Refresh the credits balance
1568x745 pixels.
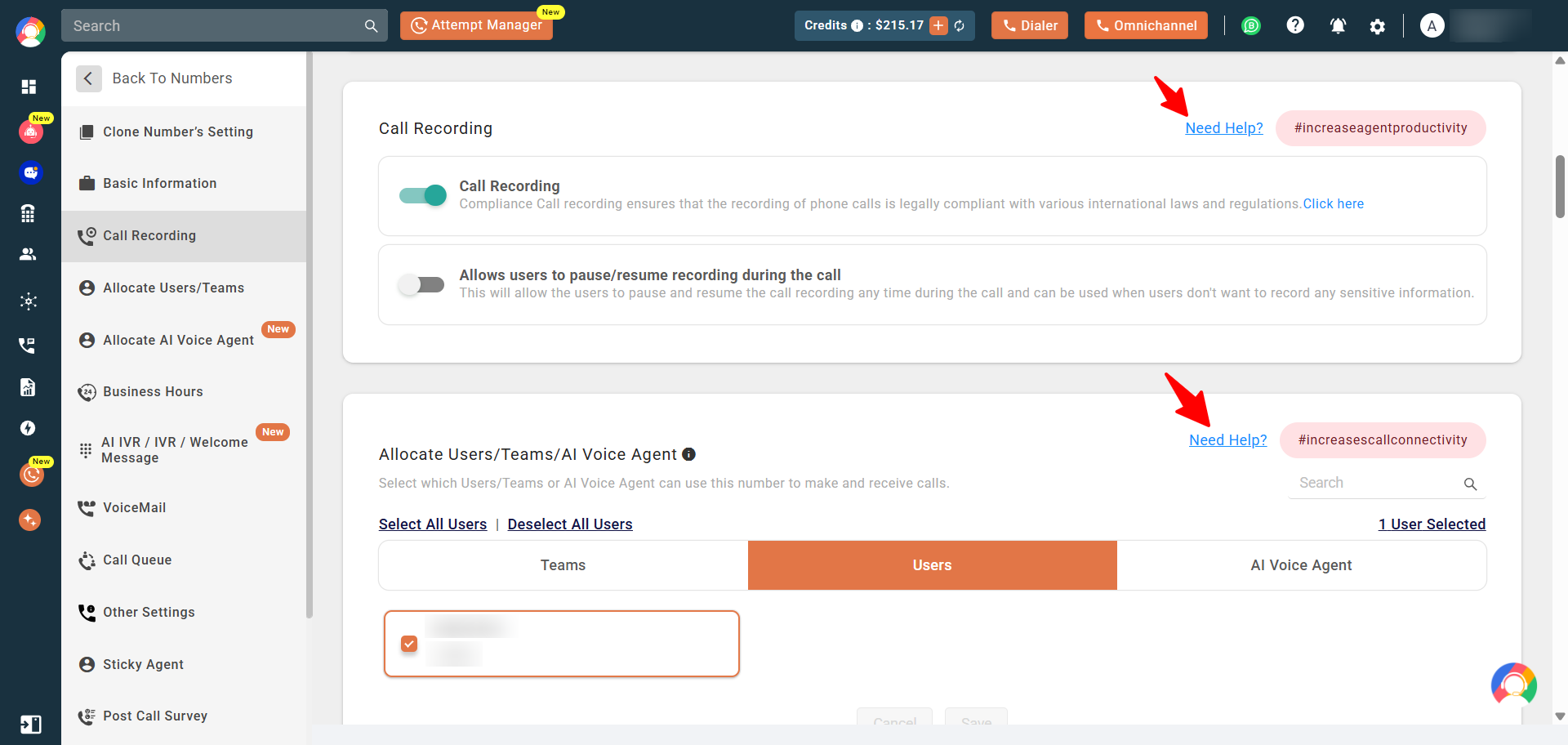pos(960,25)
